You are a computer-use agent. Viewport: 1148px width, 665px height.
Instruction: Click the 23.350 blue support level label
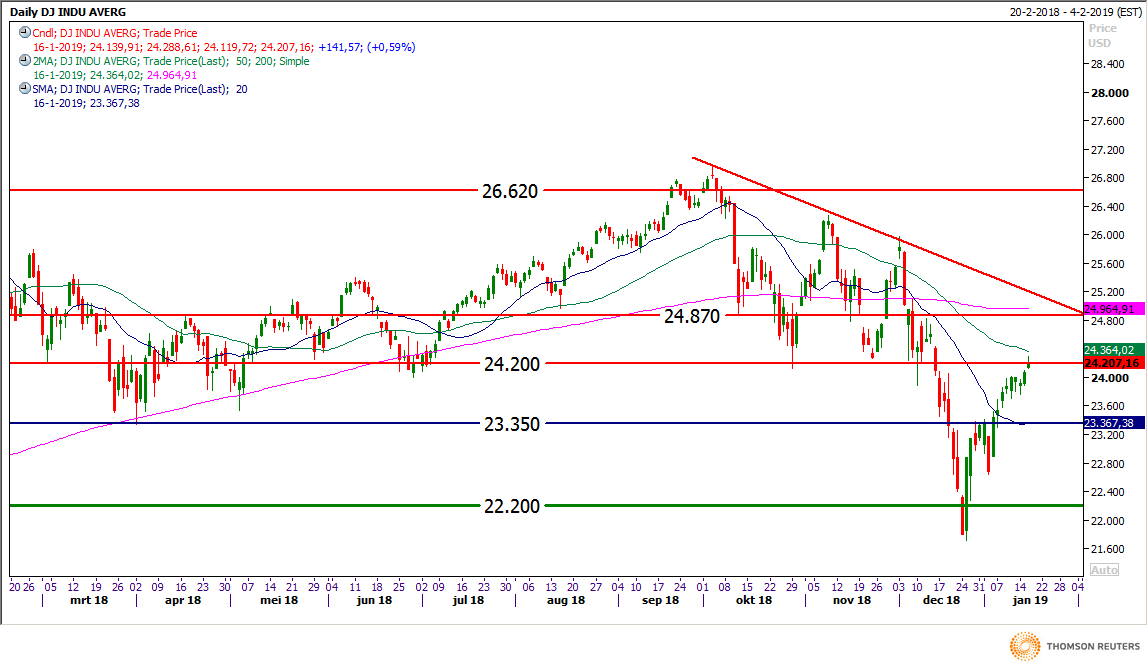click(511, 424)
